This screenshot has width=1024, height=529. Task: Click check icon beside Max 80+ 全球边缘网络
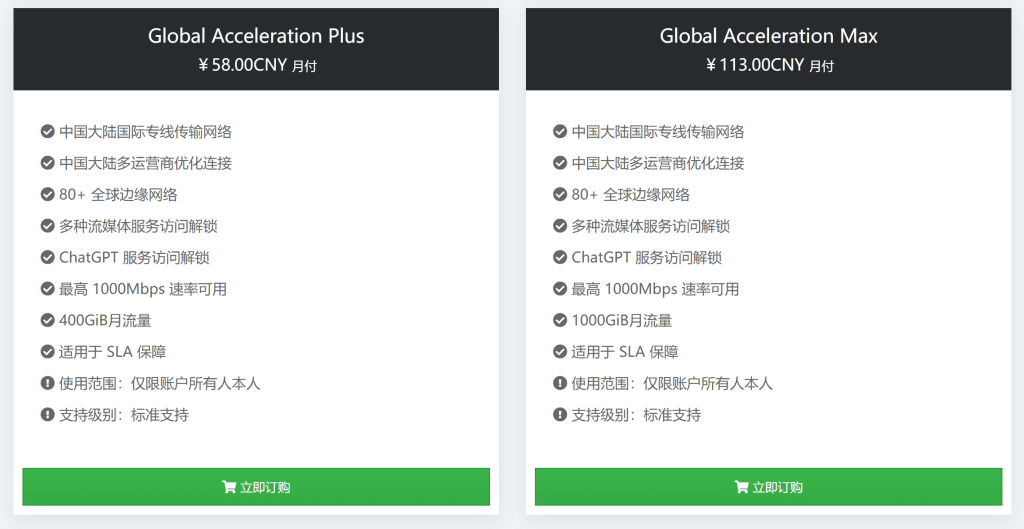(560, 194)
